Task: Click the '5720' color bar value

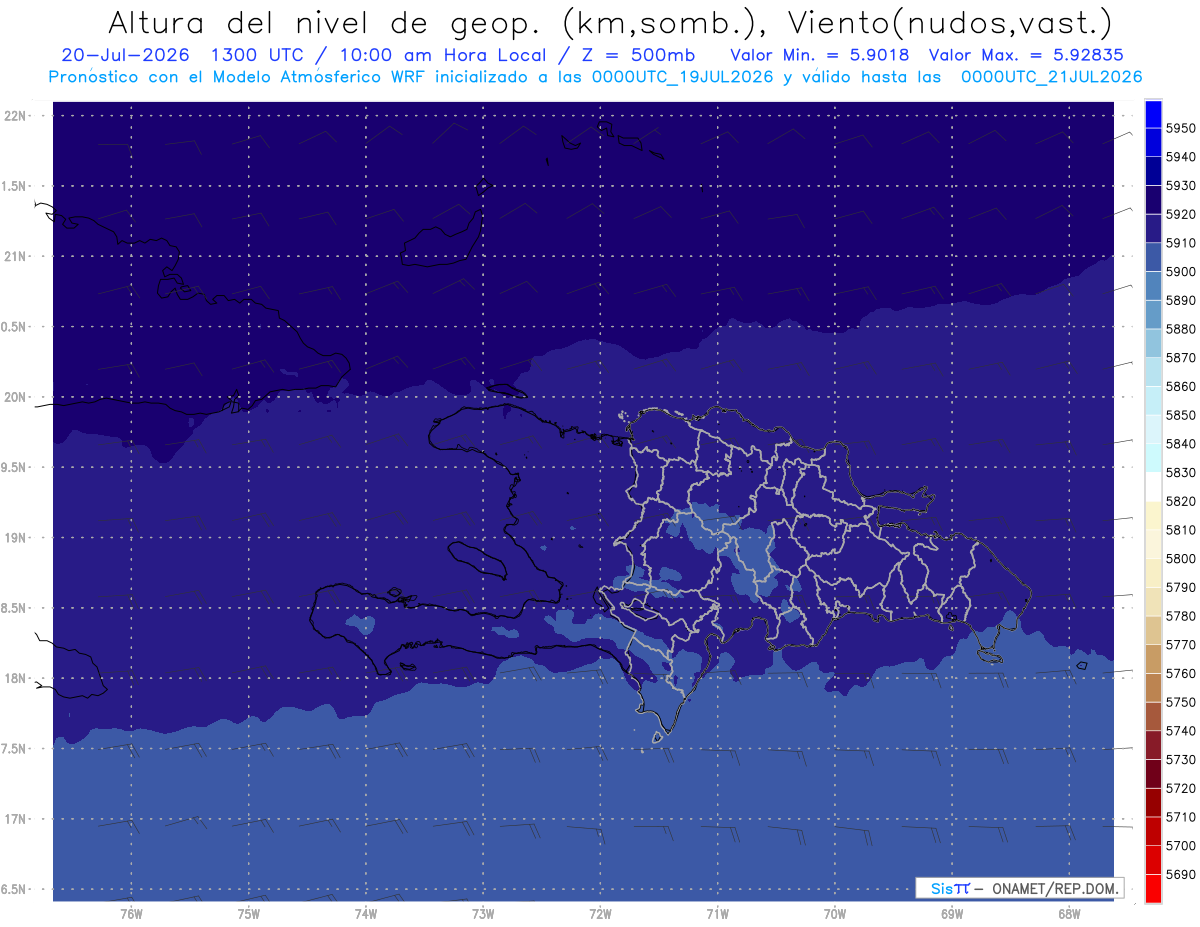Action: coord(1182,788)
